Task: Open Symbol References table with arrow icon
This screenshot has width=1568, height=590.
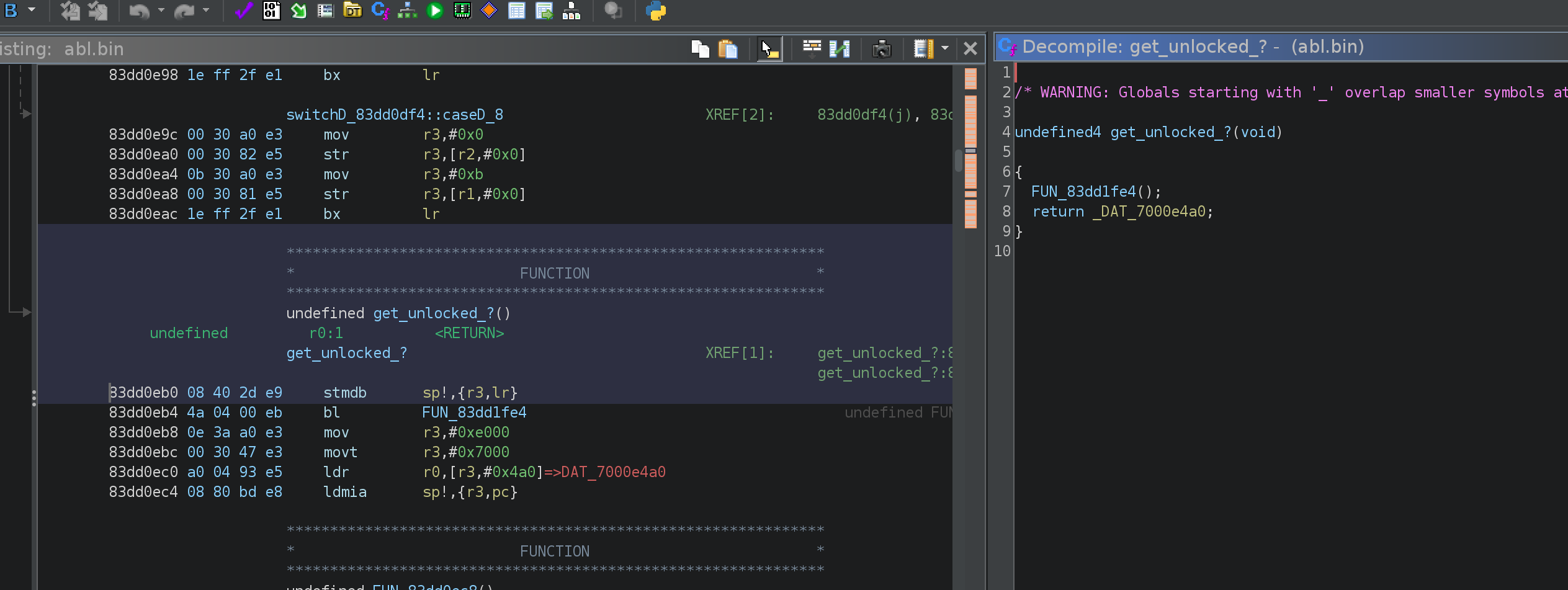Action: pos(544,11)
